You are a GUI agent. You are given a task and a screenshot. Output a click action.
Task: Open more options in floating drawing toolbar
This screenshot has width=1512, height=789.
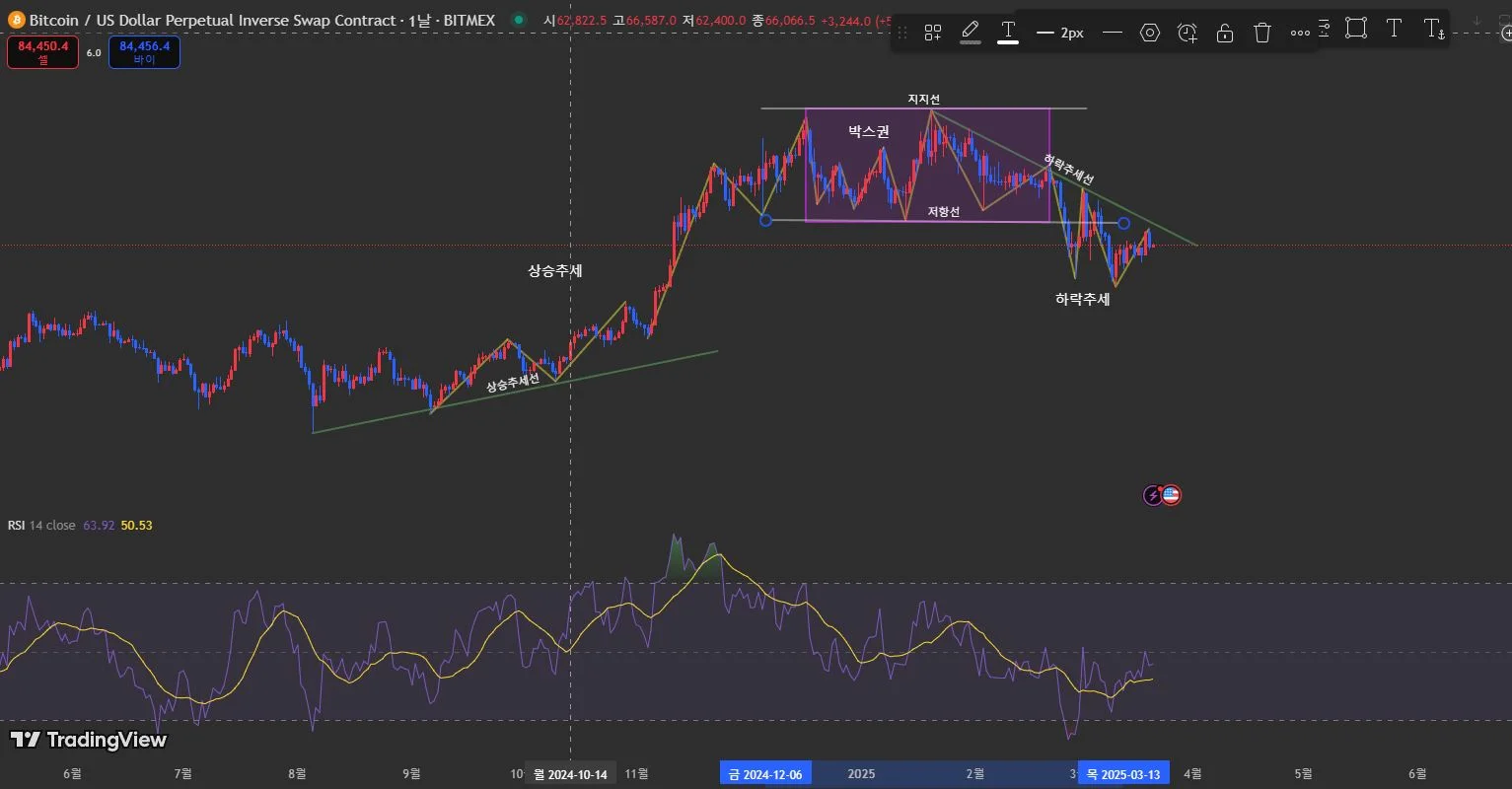[x=1300, y=33]
